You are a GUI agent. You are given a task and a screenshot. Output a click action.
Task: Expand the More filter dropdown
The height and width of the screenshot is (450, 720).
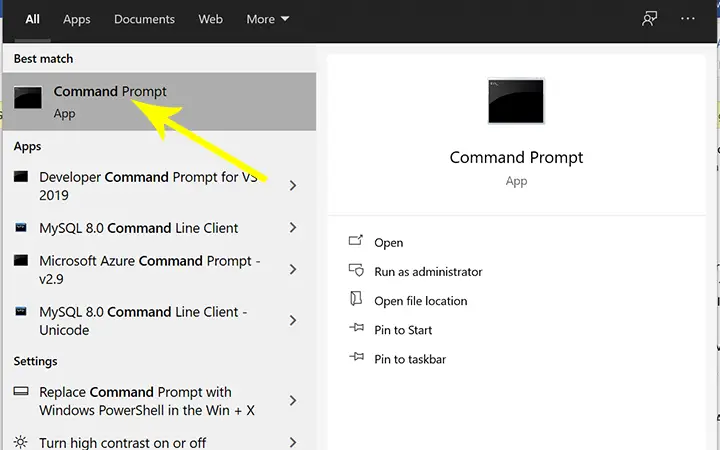pyautogui.click(x=268, y=19)
